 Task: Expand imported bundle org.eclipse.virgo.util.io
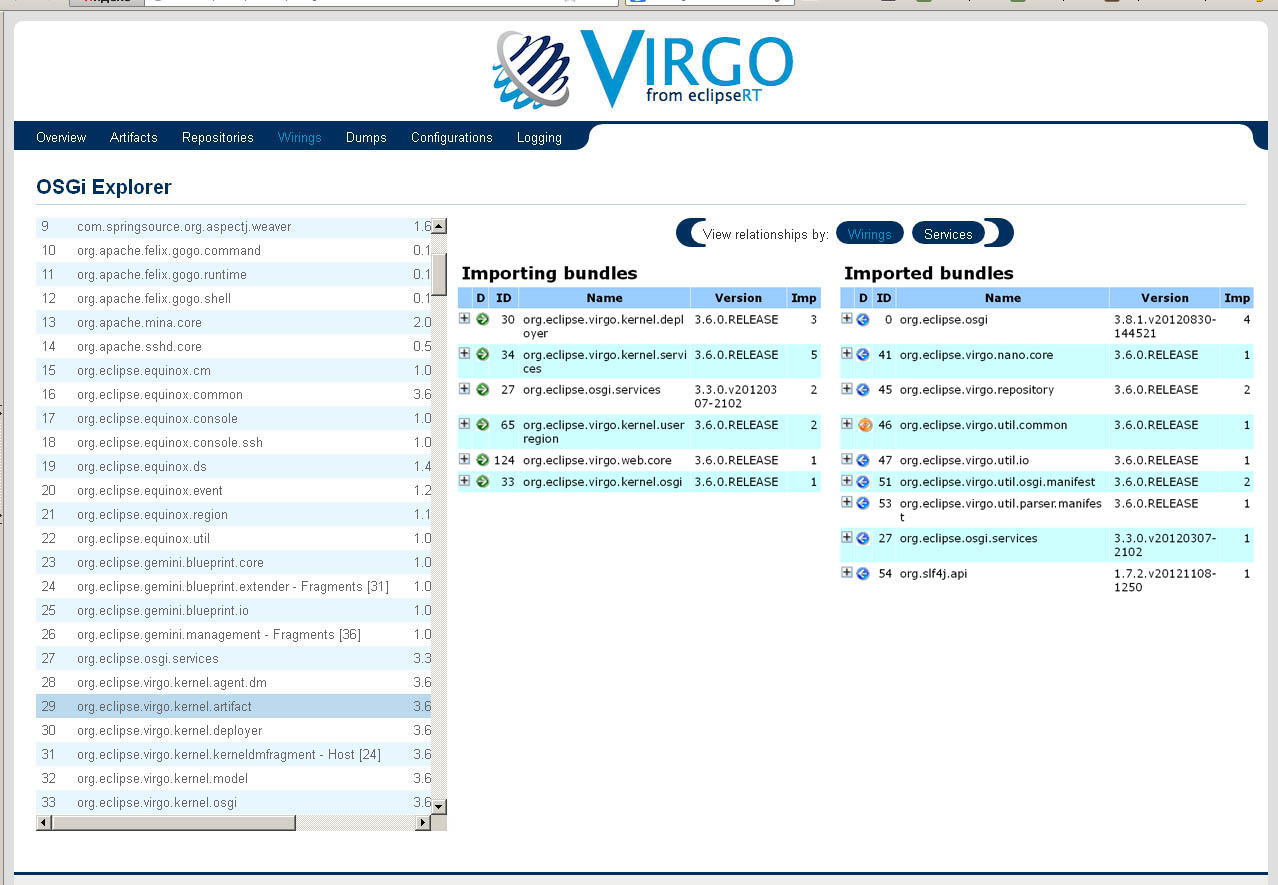click(x=847, y=459)
